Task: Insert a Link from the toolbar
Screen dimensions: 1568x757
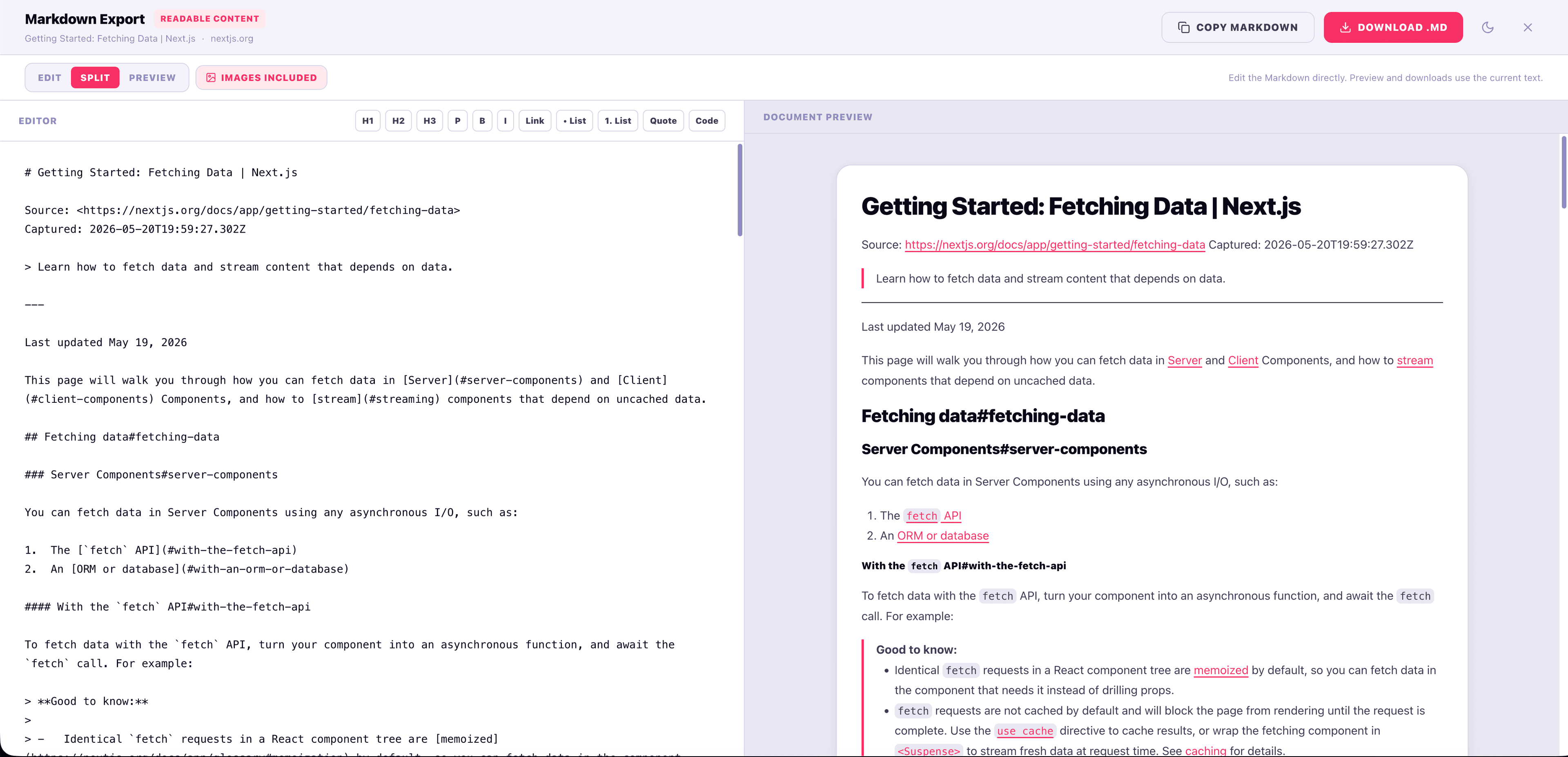Action: point(535,120)
